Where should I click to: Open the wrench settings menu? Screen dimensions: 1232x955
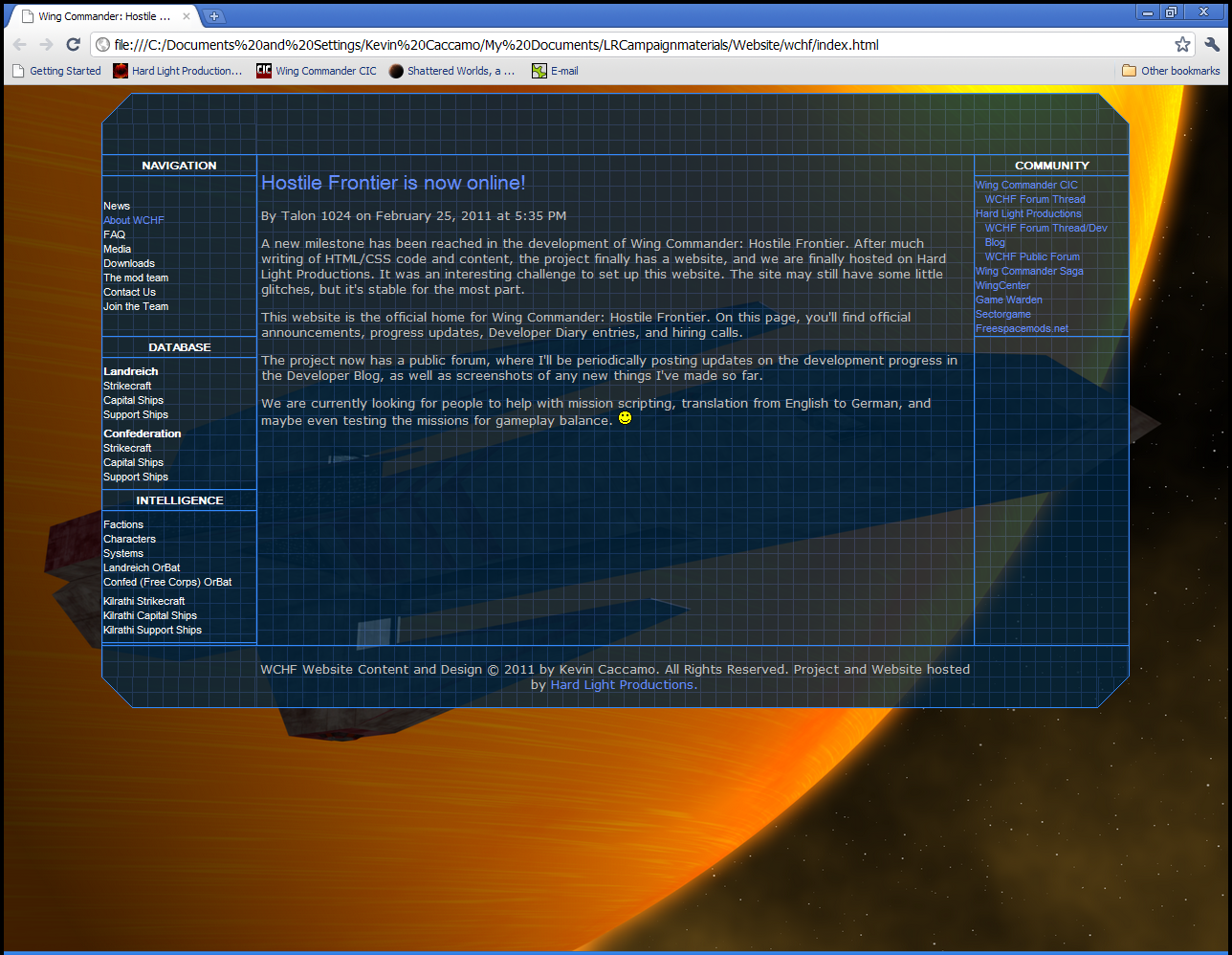(x=1212, y=45)
